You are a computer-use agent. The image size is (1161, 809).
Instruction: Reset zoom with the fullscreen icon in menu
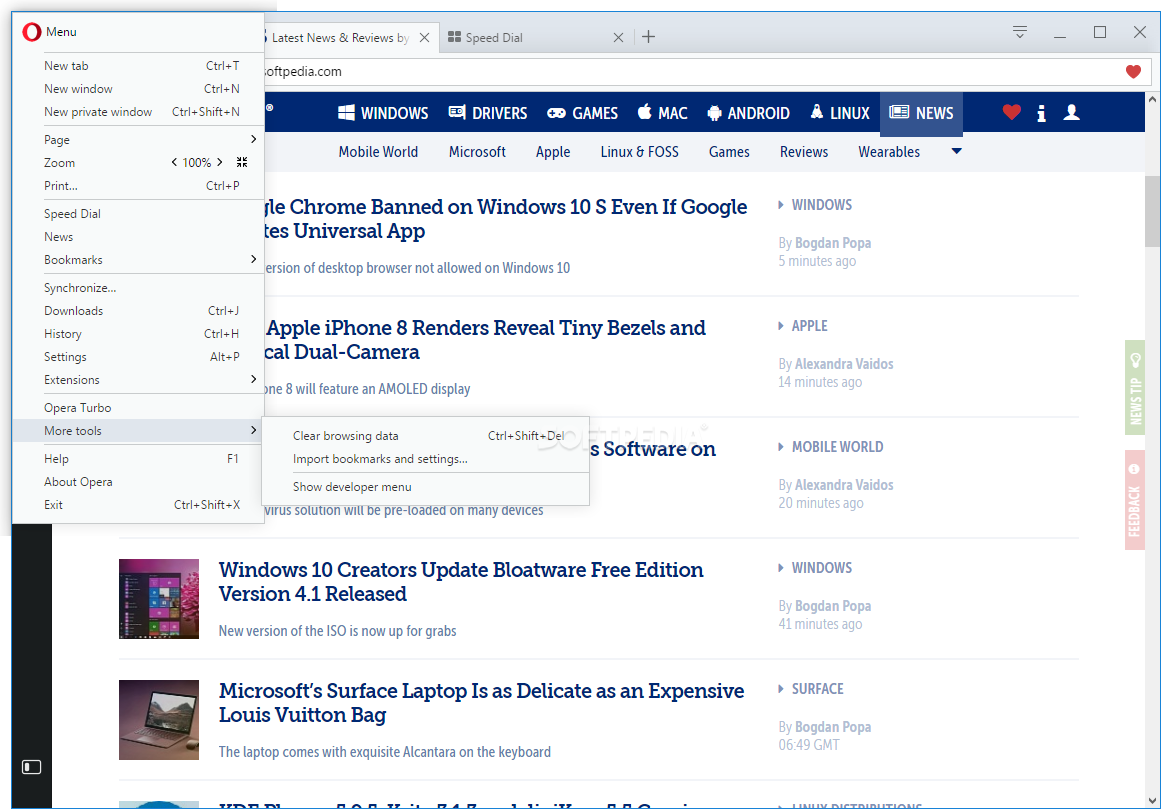[x=242, y=162]
